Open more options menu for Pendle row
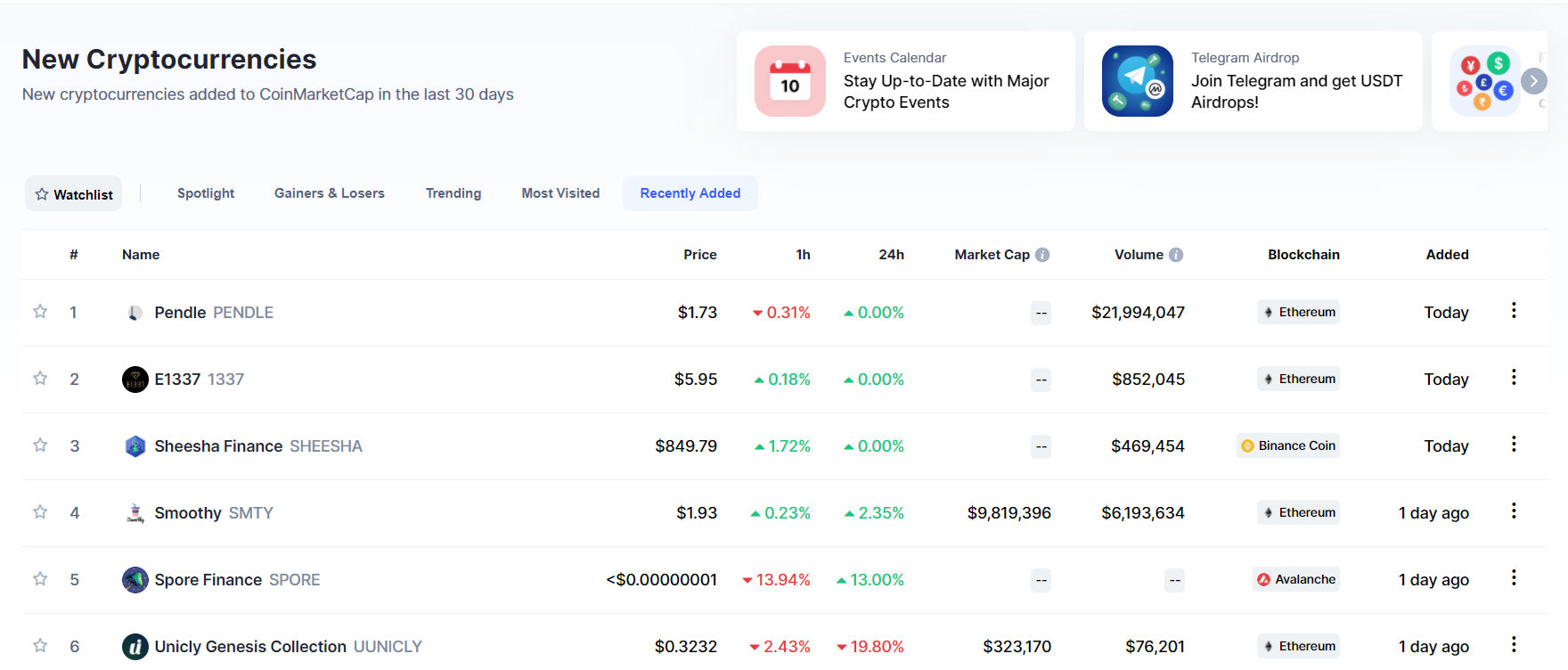 point(1514,311)
